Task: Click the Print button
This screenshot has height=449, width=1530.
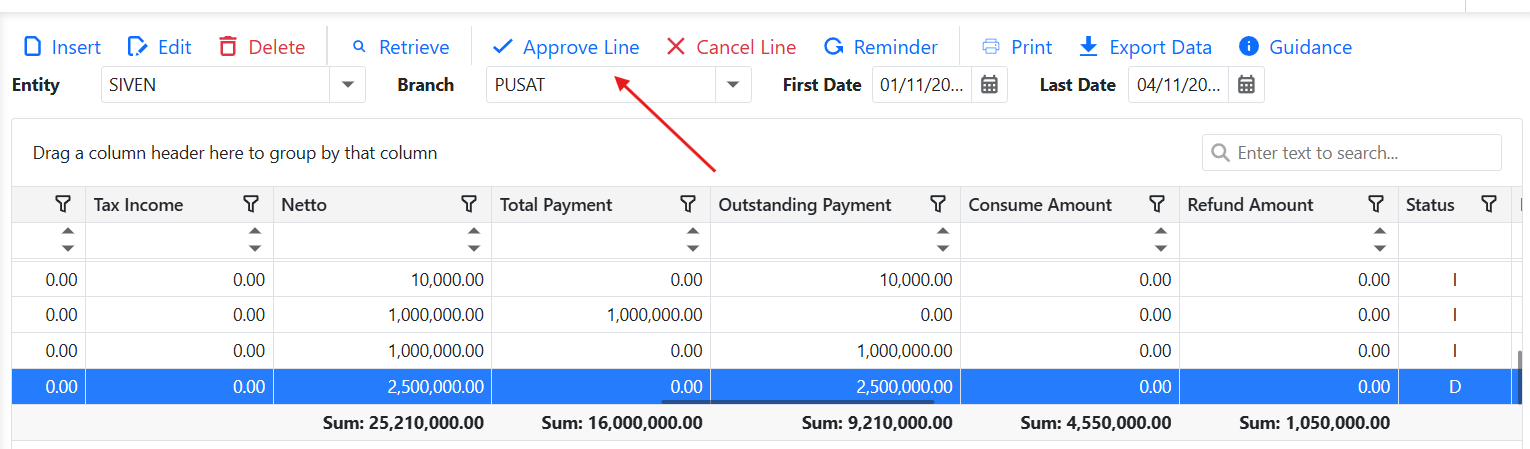Action: click(x=1017, y=47)
